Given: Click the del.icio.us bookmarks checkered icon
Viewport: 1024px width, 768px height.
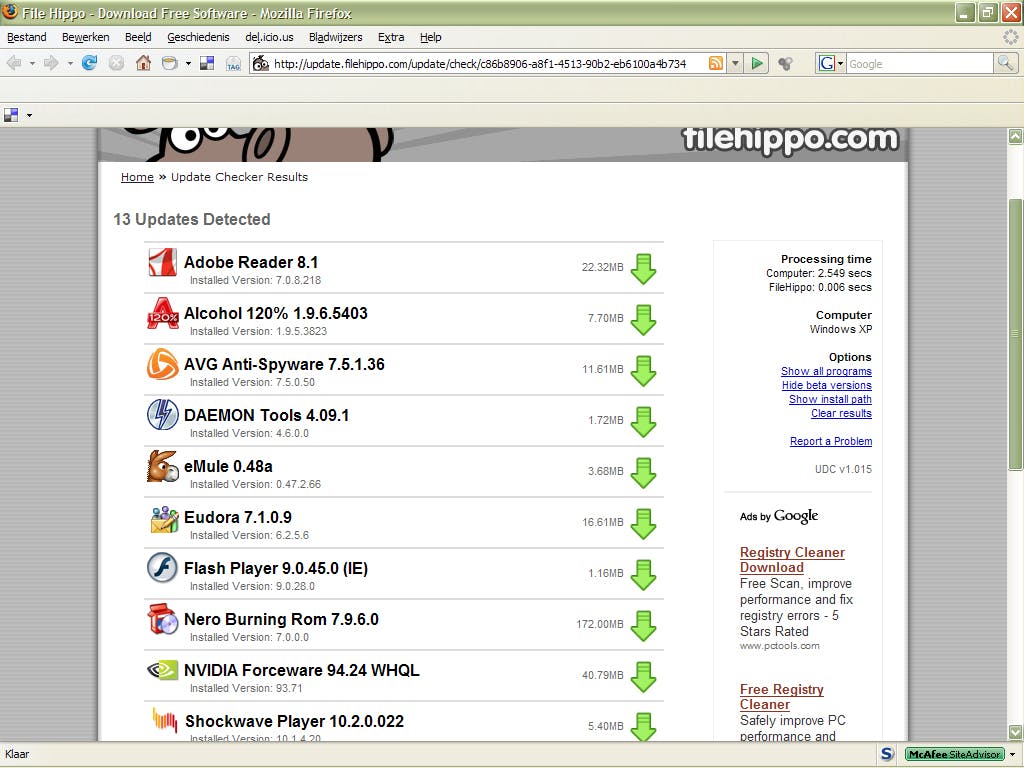Looking at the screenshot, I should point(207,63).
